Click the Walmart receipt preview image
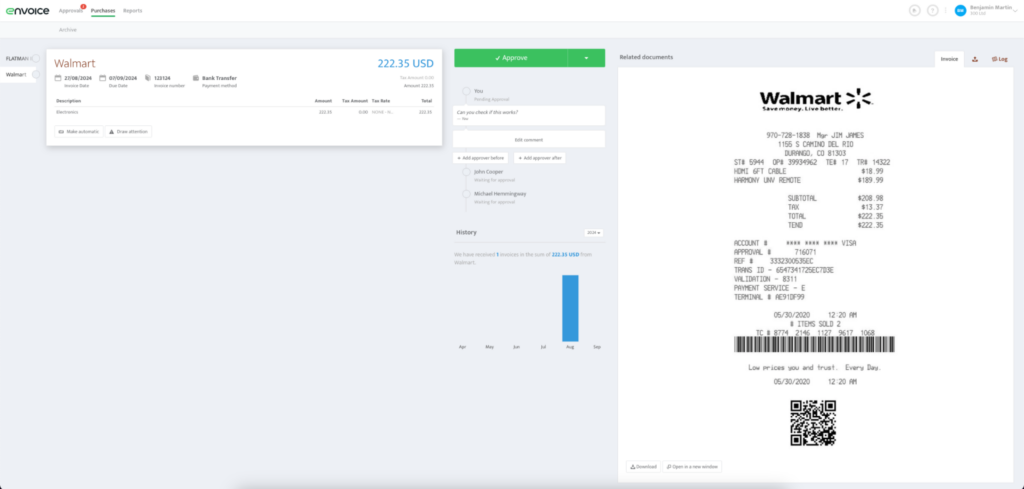This screenshot has width=1024, height=489. click(x=813, y=268)
